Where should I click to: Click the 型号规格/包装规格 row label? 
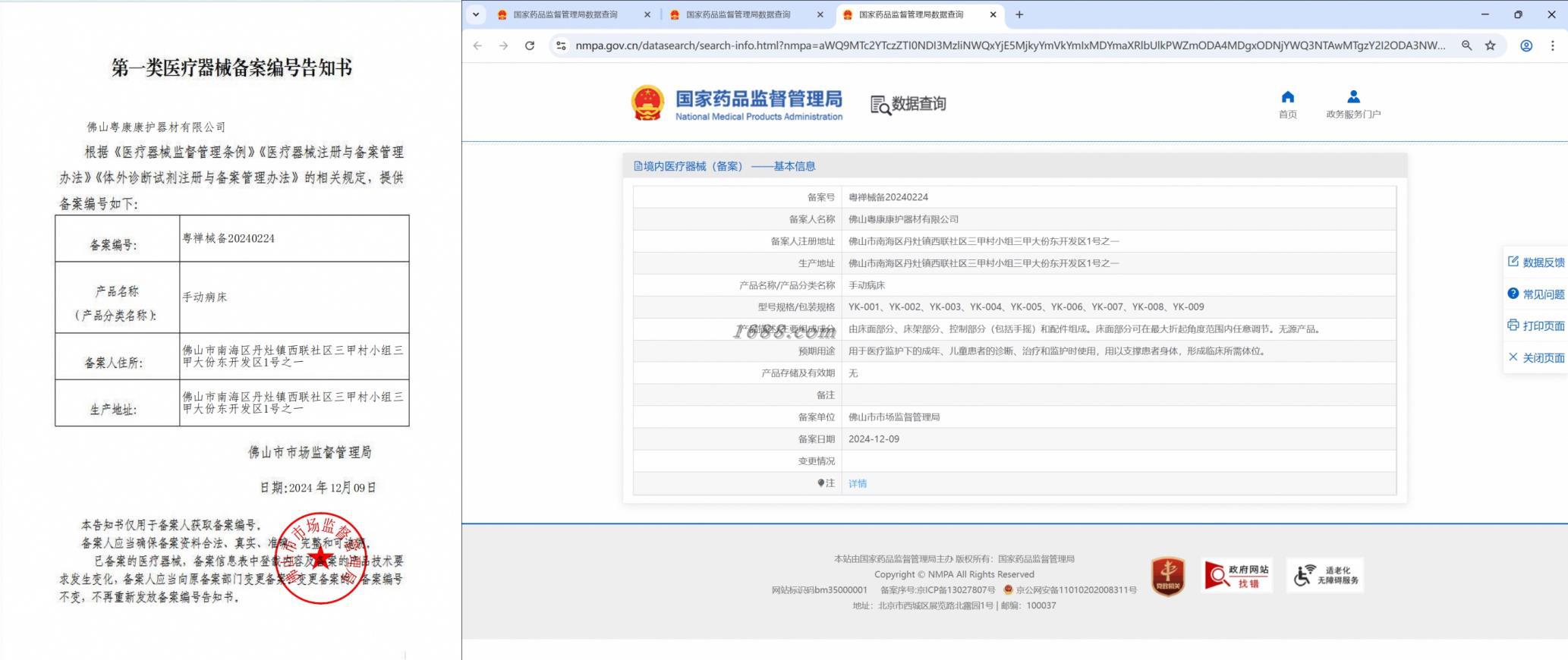pos(796,307)
